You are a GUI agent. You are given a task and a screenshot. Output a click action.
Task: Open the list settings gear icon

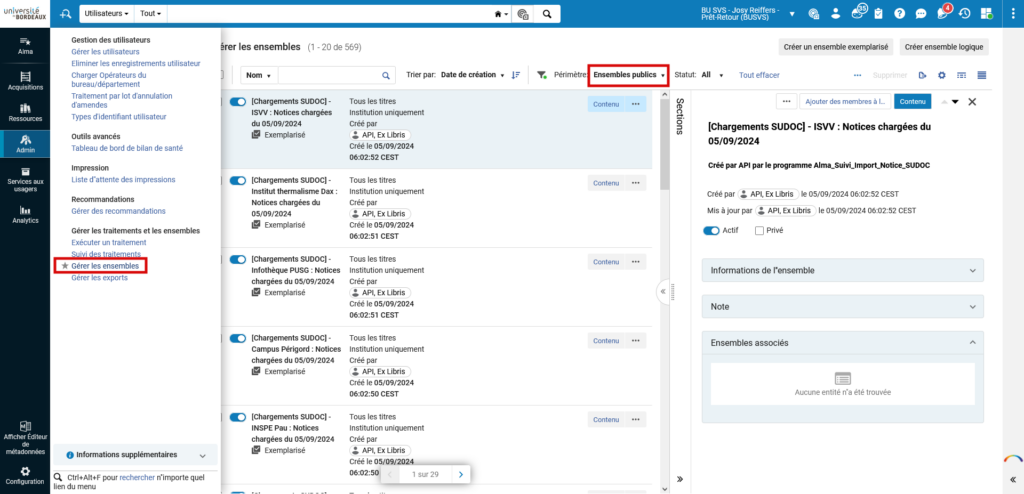(x=942, y=75)
